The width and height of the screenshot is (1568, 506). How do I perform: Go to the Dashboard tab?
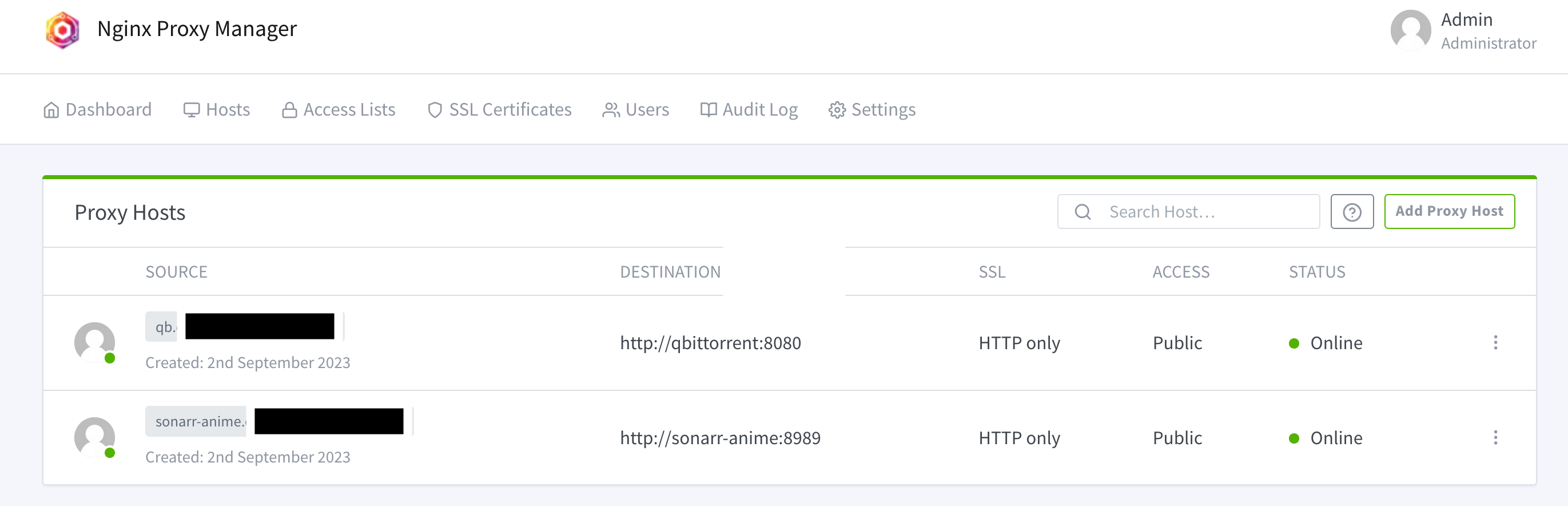coord(97,110)
